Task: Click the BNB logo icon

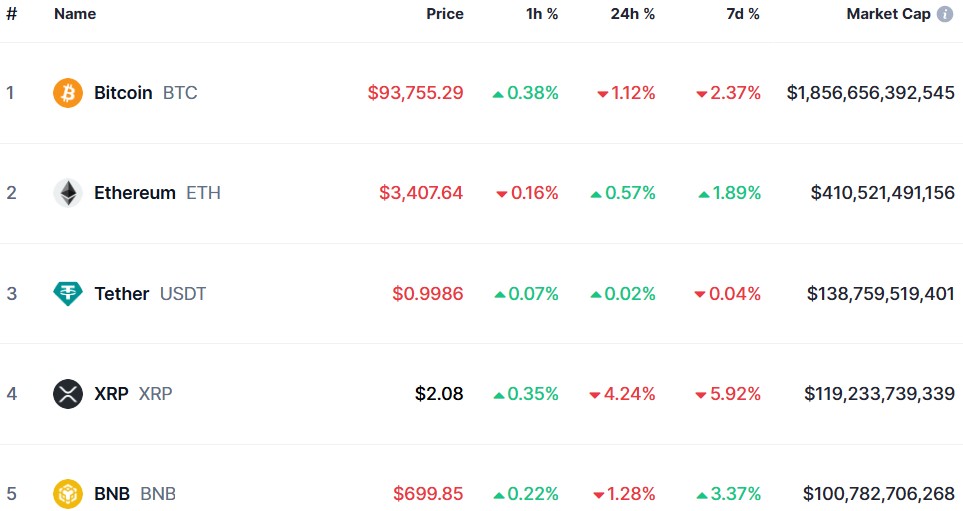Action: click(68, 494)
